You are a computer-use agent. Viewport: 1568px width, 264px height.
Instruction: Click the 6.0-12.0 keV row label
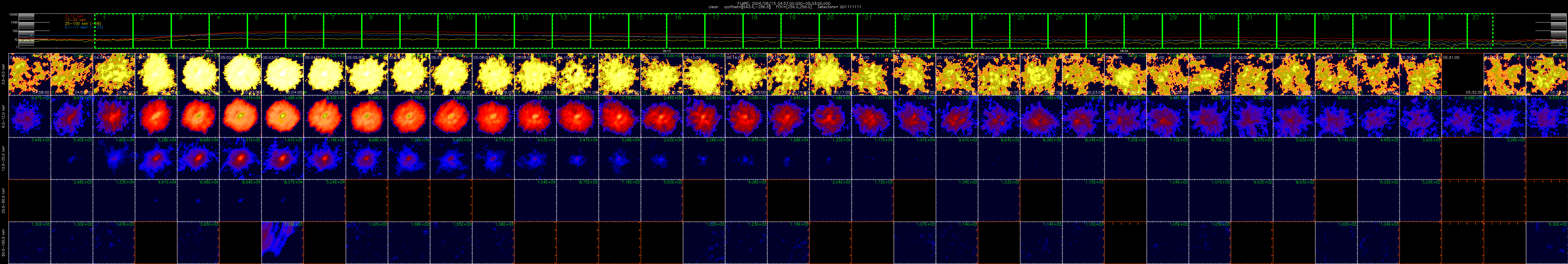(x=4, y=116)
